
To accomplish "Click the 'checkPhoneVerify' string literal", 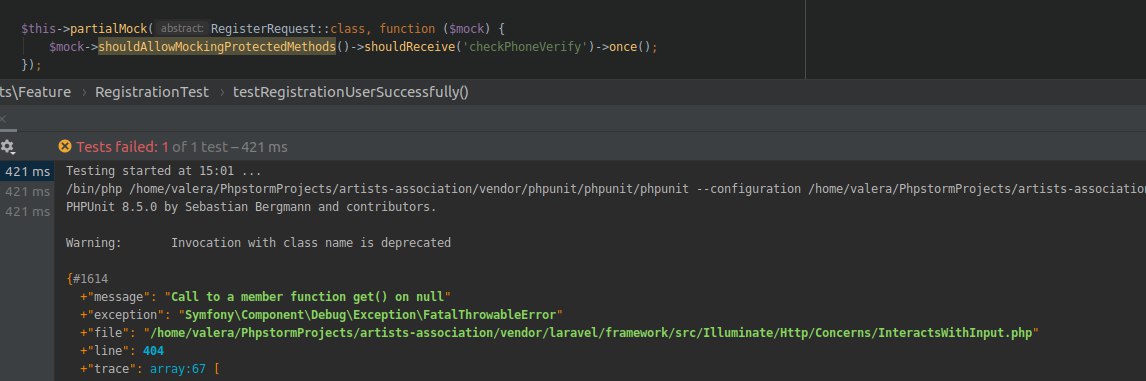I will click(525, 47).
